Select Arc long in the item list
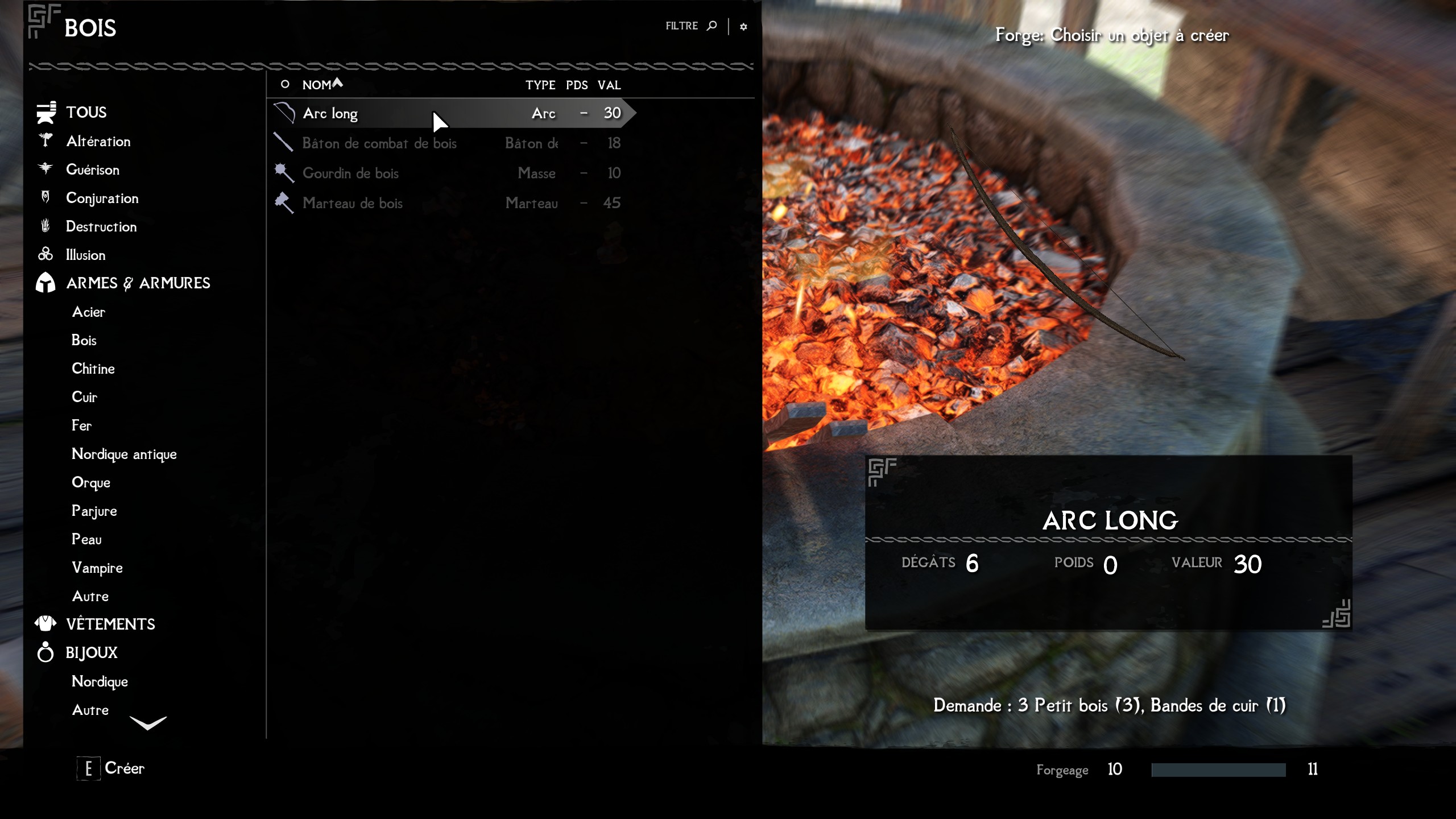The image size is (1456, 819). pyautogui.click(x=452, y=113)
